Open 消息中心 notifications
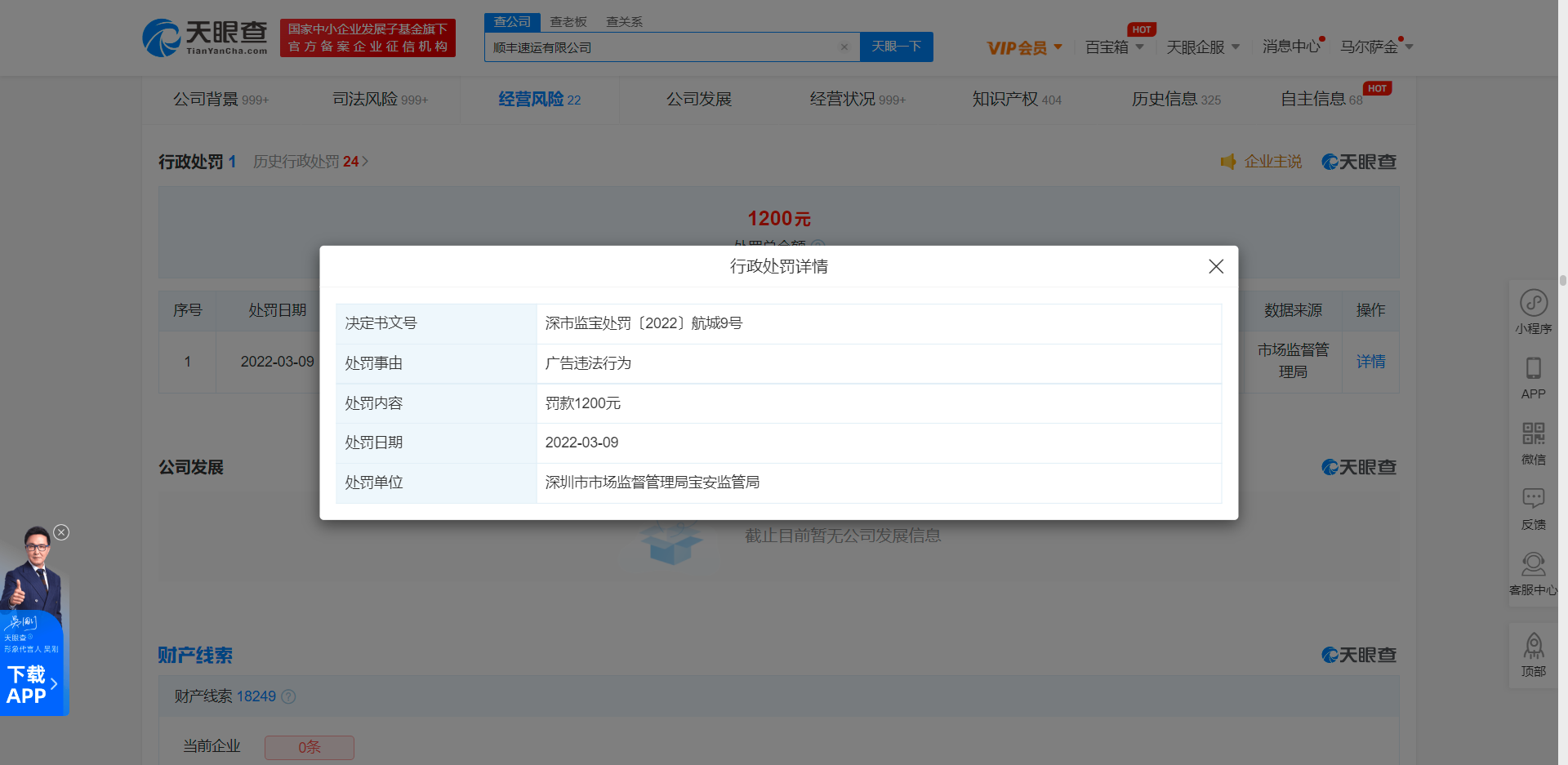1568x765 pixels. (1290, 47)
